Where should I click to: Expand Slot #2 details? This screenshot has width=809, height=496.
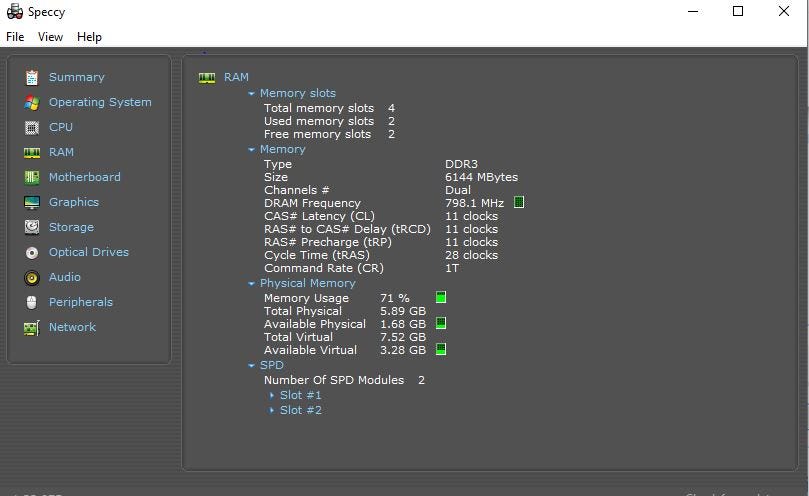pos(272,410)
